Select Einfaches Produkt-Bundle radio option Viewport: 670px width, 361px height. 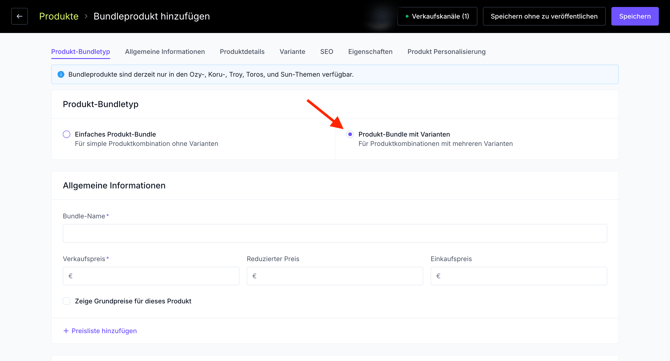pyautogui.click(x=66, y=134)
